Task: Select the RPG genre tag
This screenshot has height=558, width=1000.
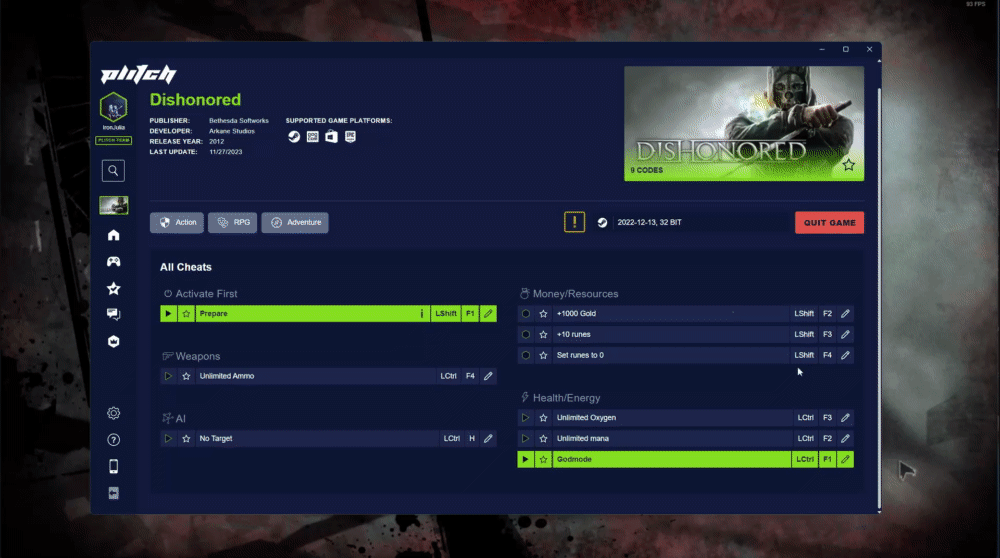Action: (232, 223)
